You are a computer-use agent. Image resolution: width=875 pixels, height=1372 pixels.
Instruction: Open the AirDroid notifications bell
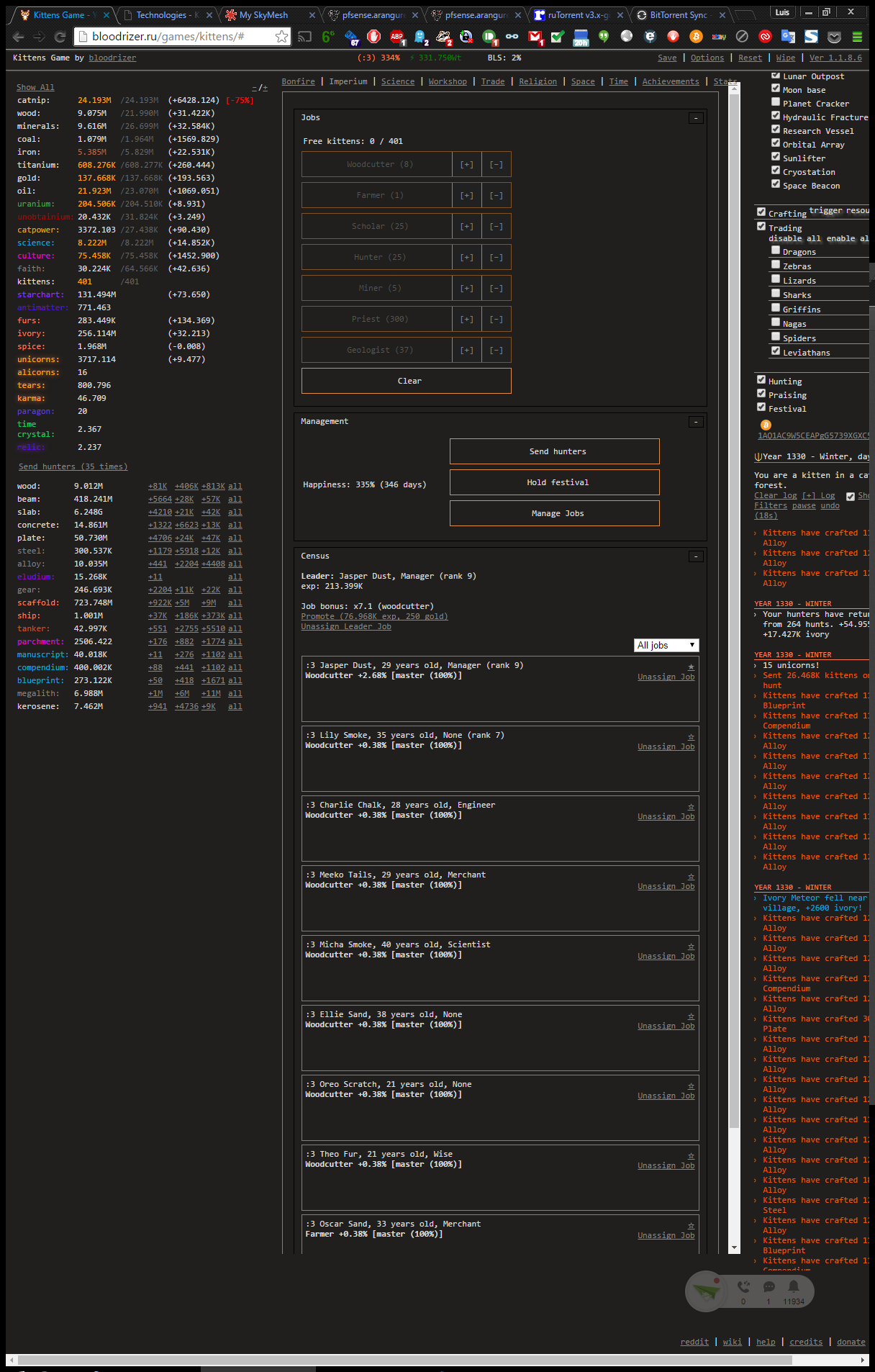click(793, 1286)
